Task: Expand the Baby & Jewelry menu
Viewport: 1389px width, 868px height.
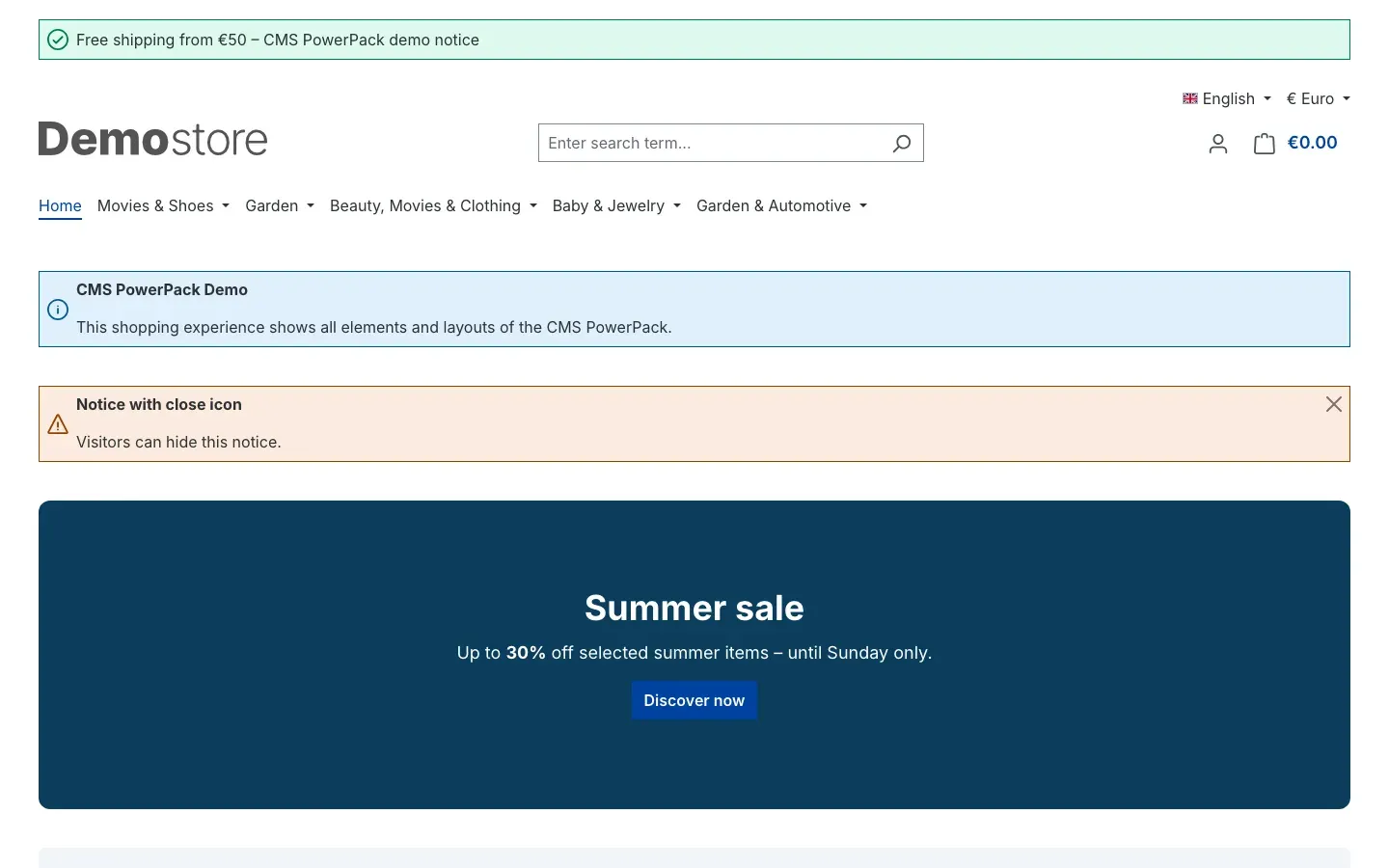Action: coord(616,205)
